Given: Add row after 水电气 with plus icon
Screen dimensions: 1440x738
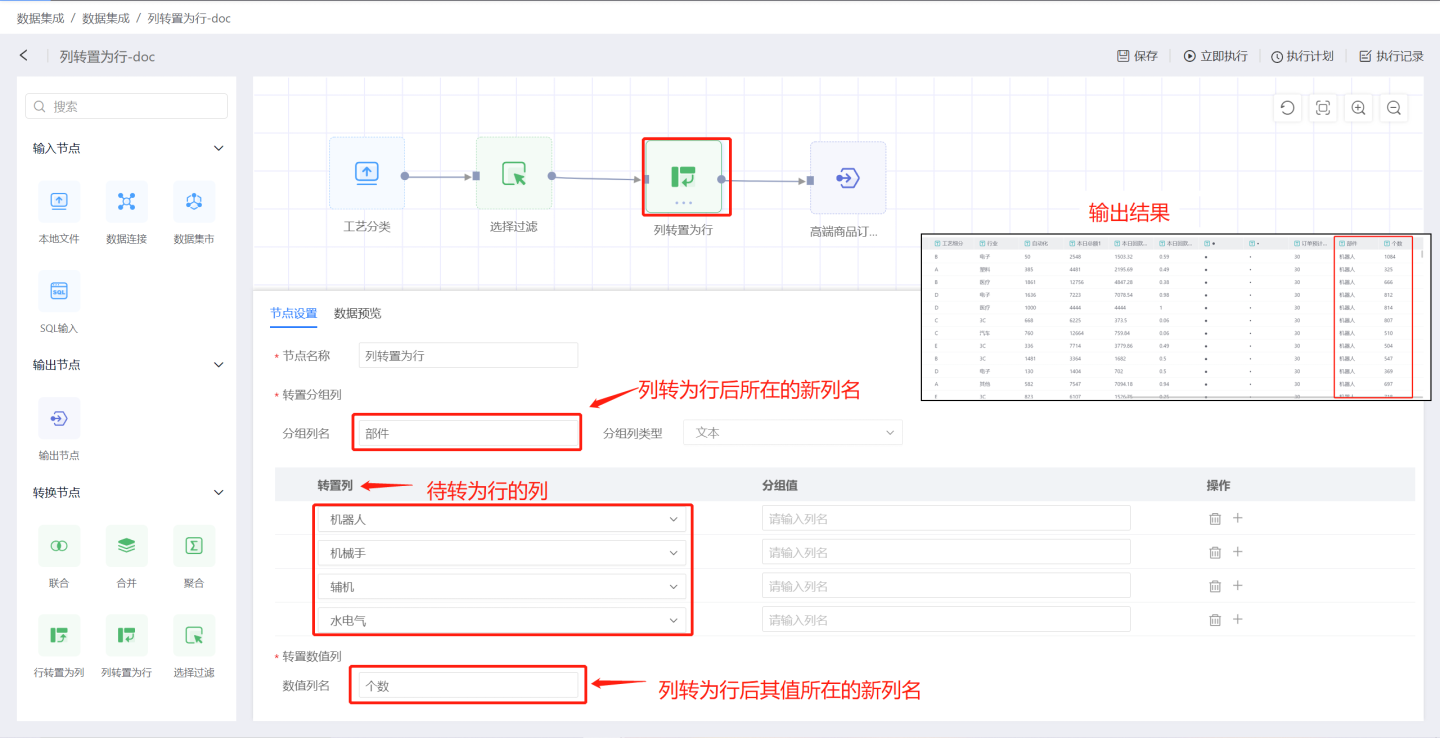Looking at the screenshot, I should click(x=1237, y=620).
